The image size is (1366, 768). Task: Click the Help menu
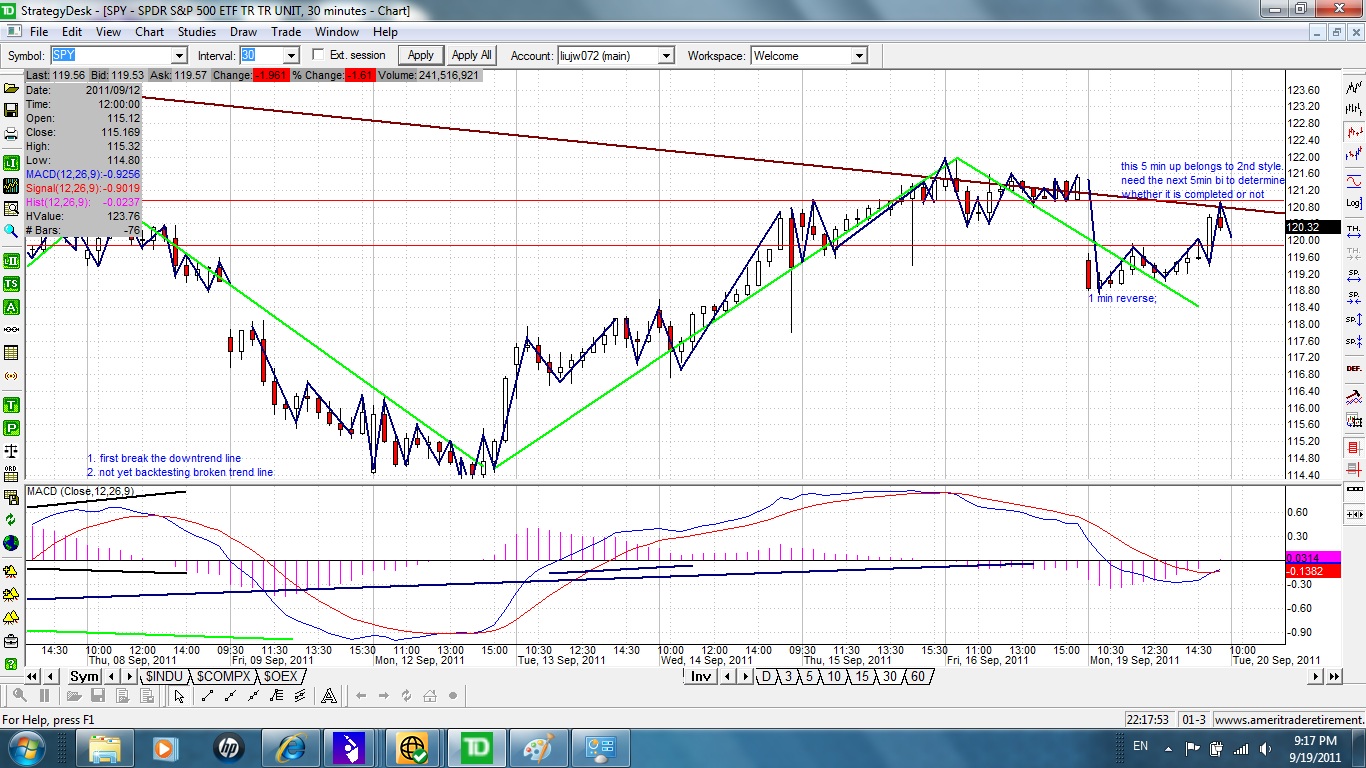(385, 32)
